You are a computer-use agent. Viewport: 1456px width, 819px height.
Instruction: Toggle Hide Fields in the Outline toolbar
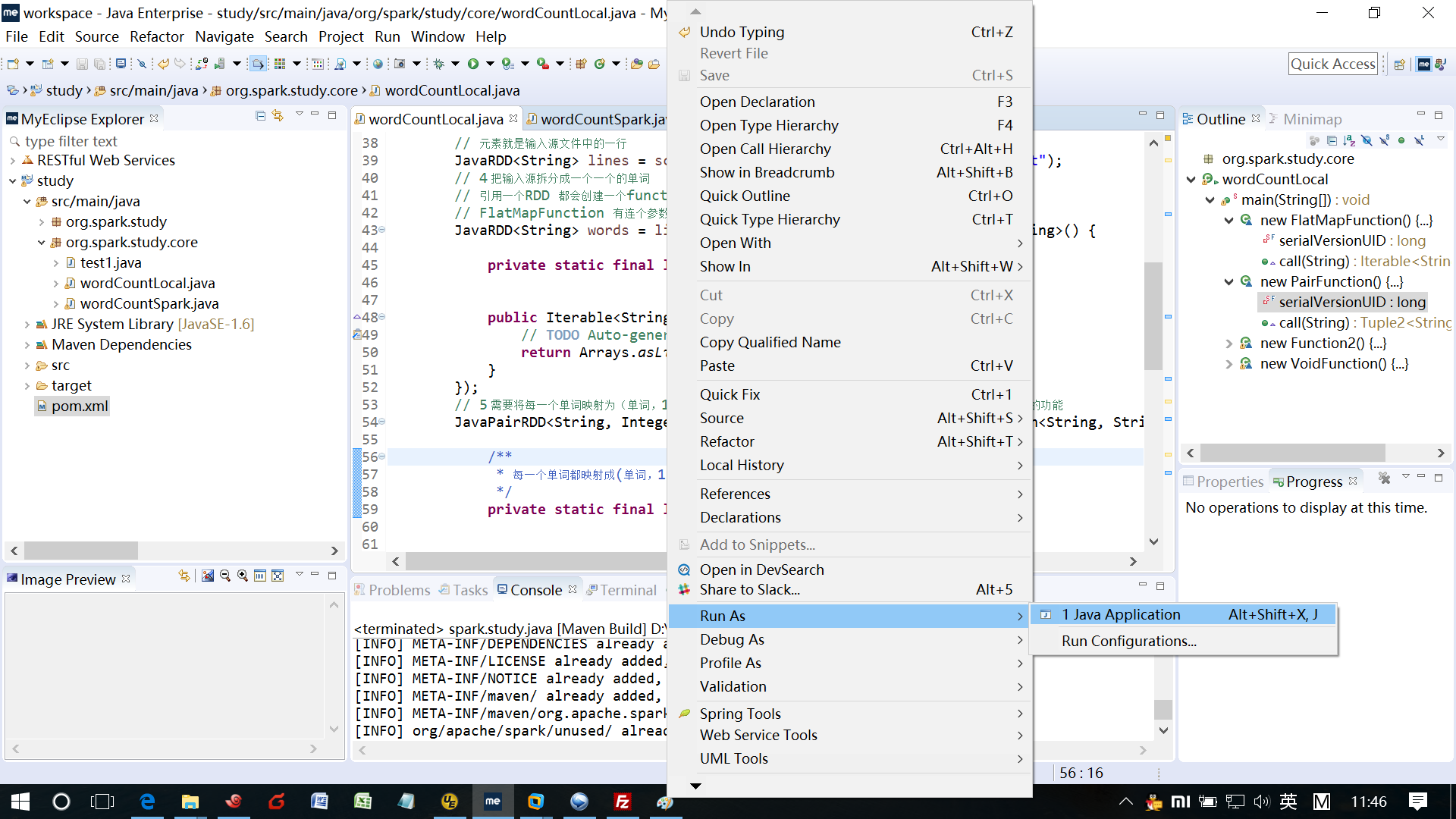[x=1367, y=140]
